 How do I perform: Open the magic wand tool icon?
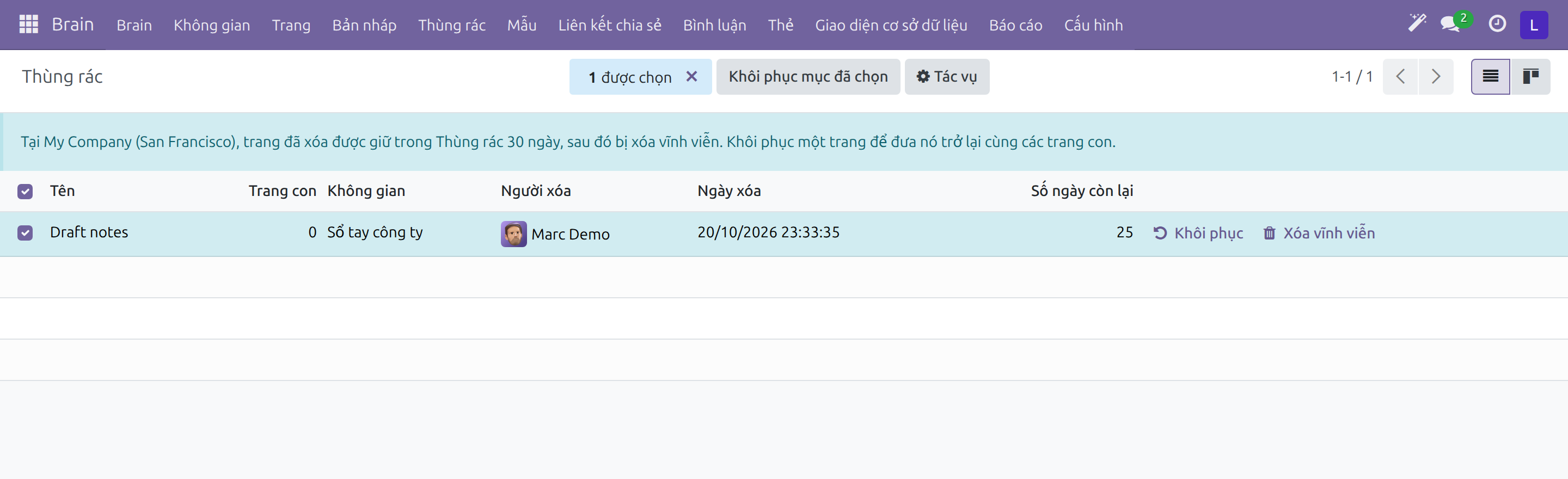pos(1417,24)
